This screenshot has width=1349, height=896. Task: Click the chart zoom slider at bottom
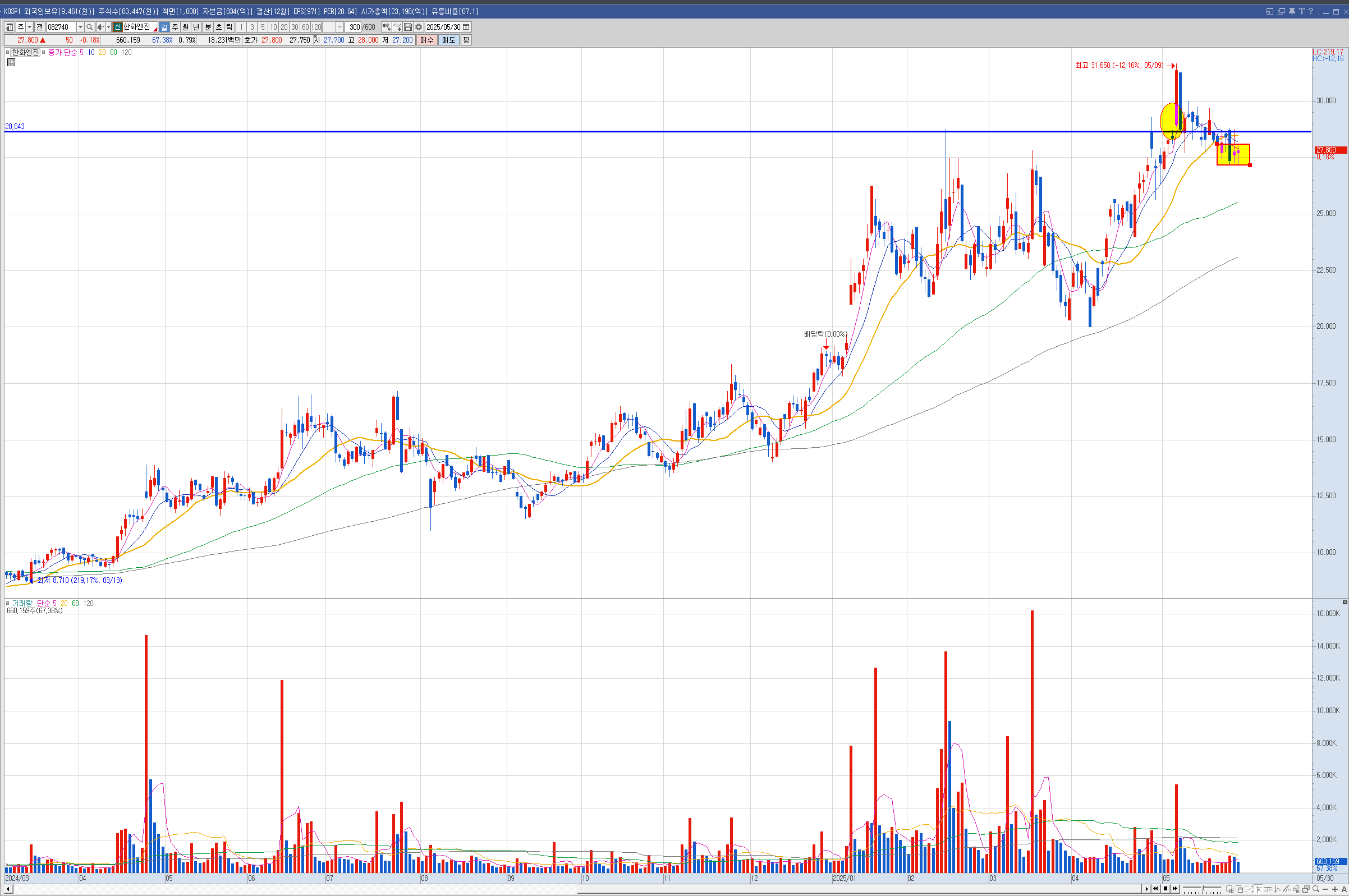click(x=1203, y=888)
